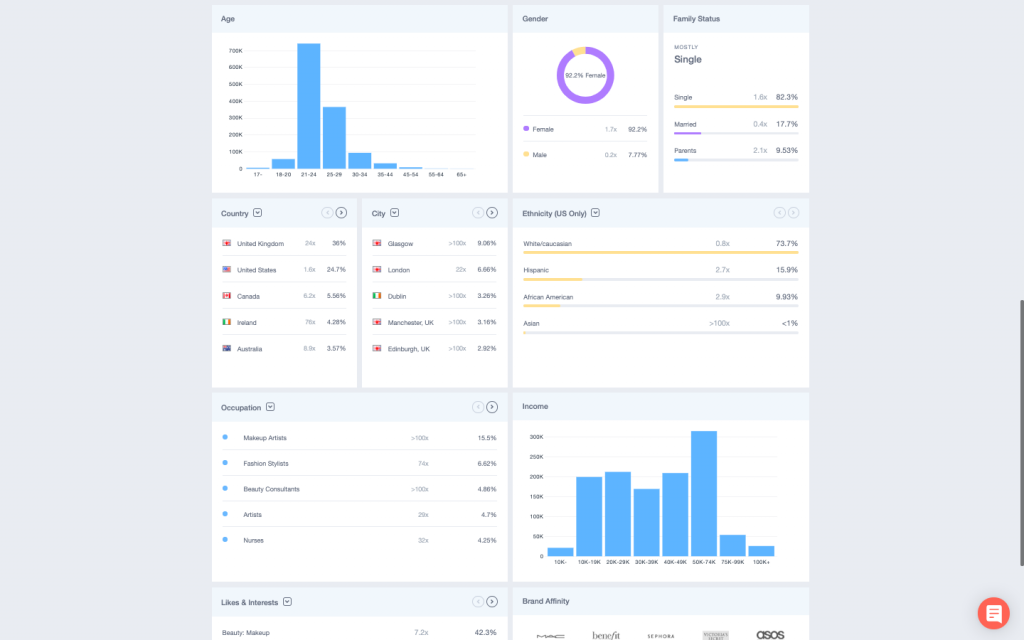Click the Artists occupation label
1024x640 pixels.
[253, 515]
